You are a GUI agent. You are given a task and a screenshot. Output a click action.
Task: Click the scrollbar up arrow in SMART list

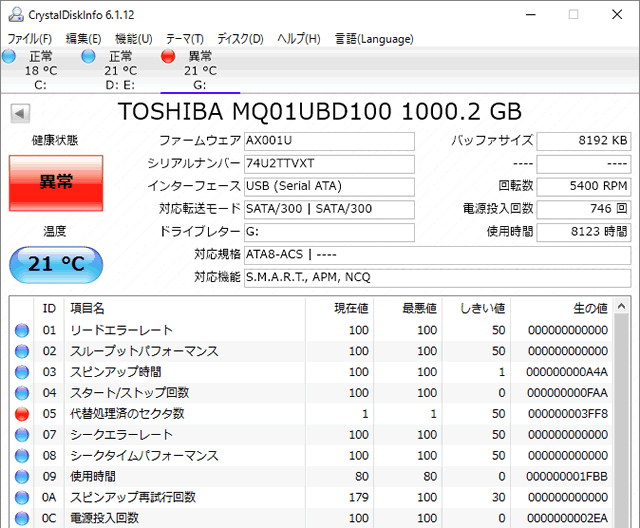click(x=621, y=306)
